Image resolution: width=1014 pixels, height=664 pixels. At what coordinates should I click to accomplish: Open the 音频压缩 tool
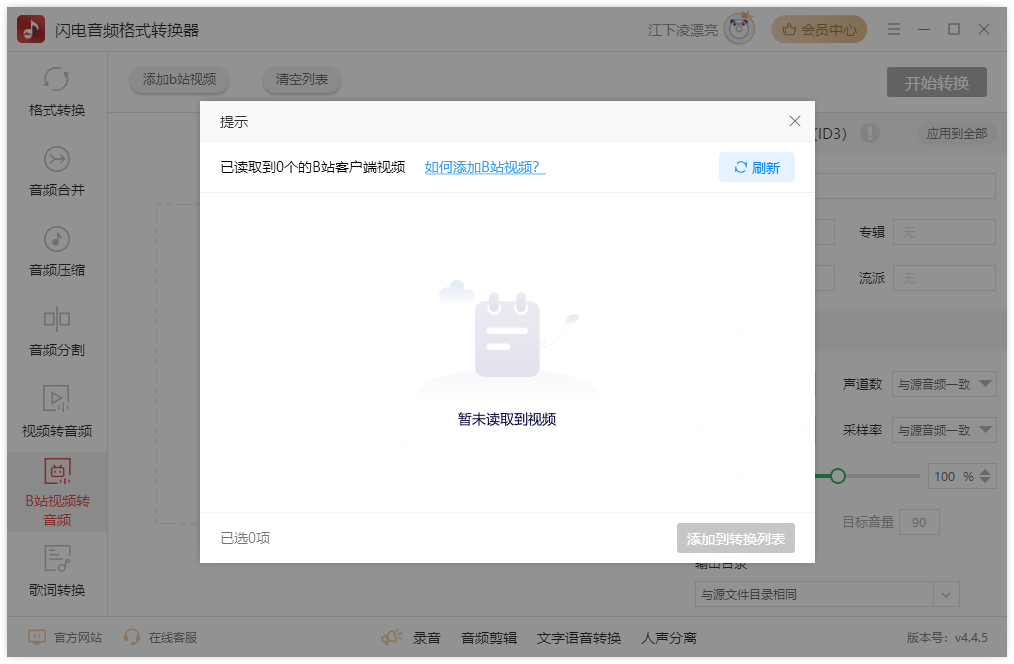[x=57, y=251]
